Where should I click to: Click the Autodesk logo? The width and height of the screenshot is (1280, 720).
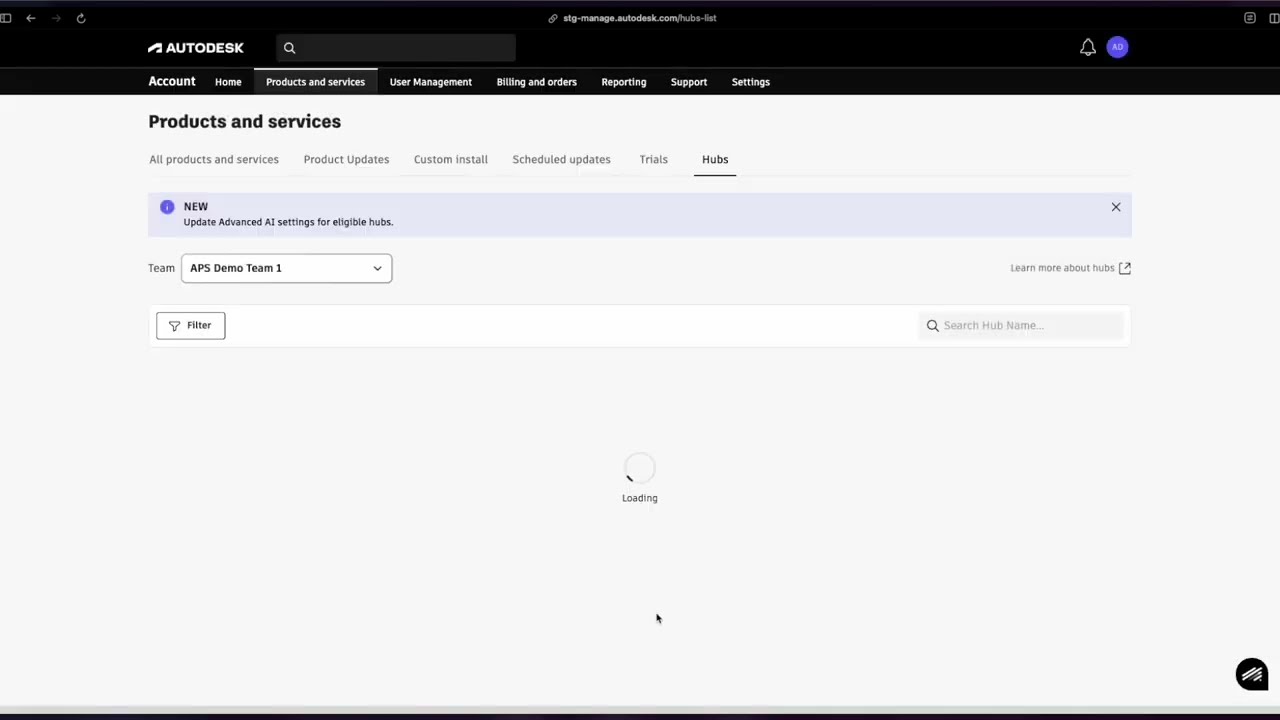(x=195, y=48)
